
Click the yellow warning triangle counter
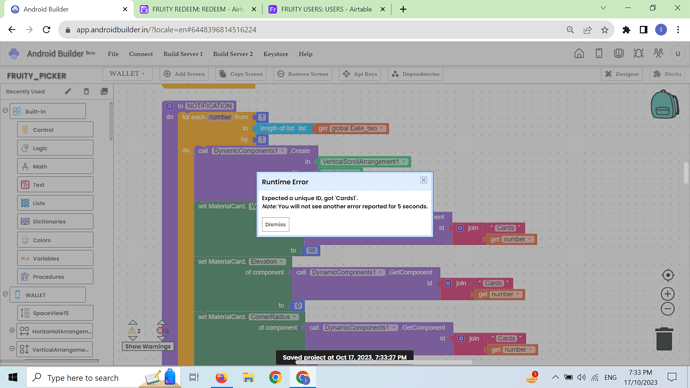[x=132, y=330]
